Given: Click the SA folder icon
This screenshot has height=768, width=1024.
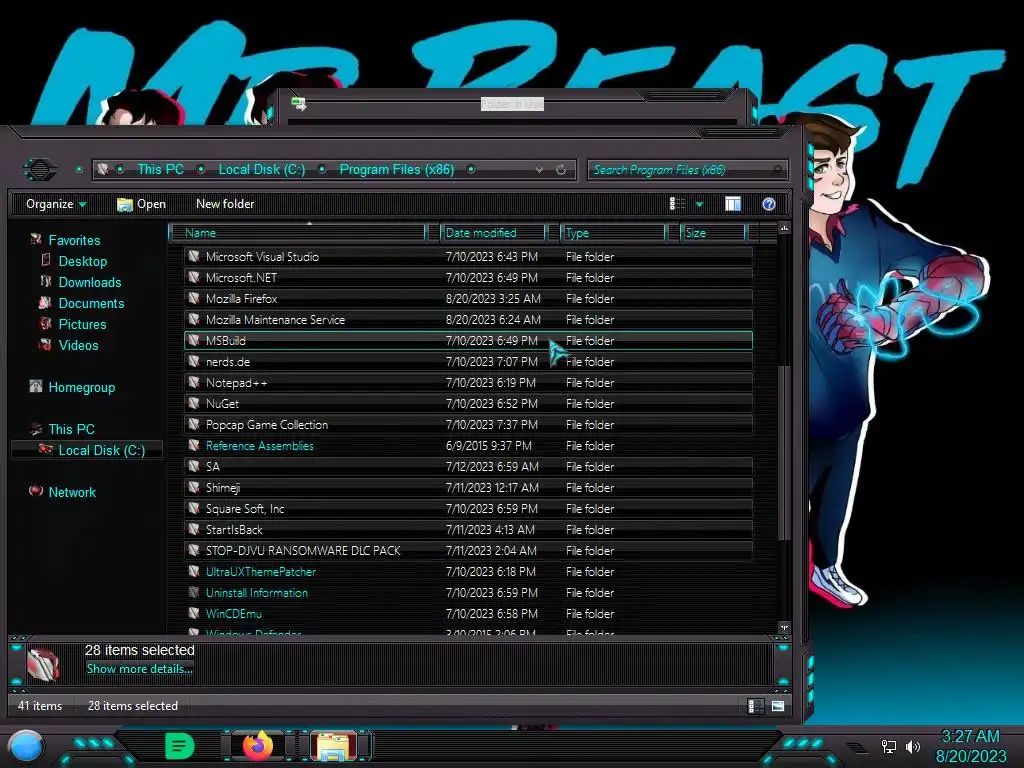Looking at the screenshot, I should [x=194, y=466].
